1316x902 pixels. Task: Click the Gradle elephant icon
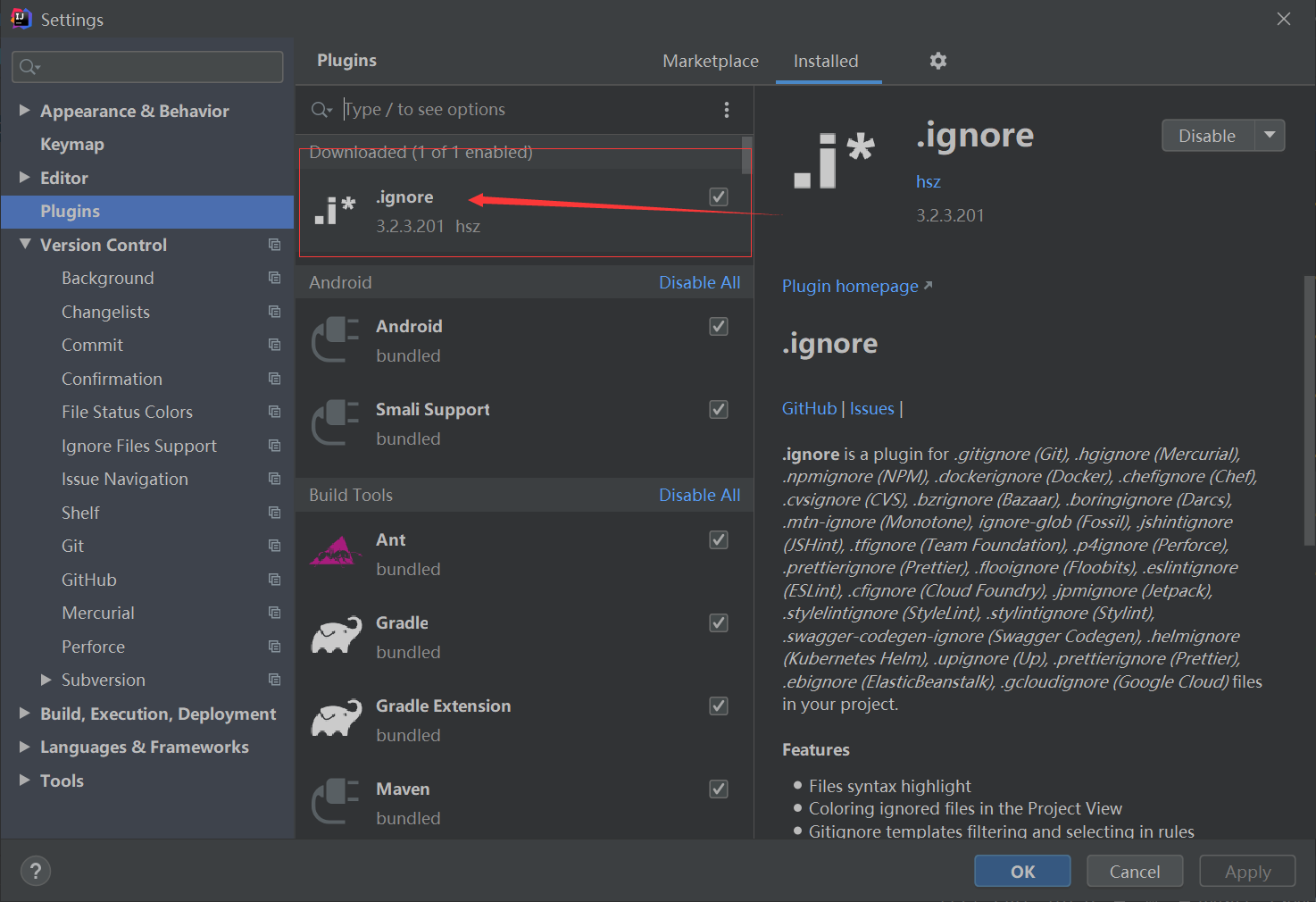point(336,635)
